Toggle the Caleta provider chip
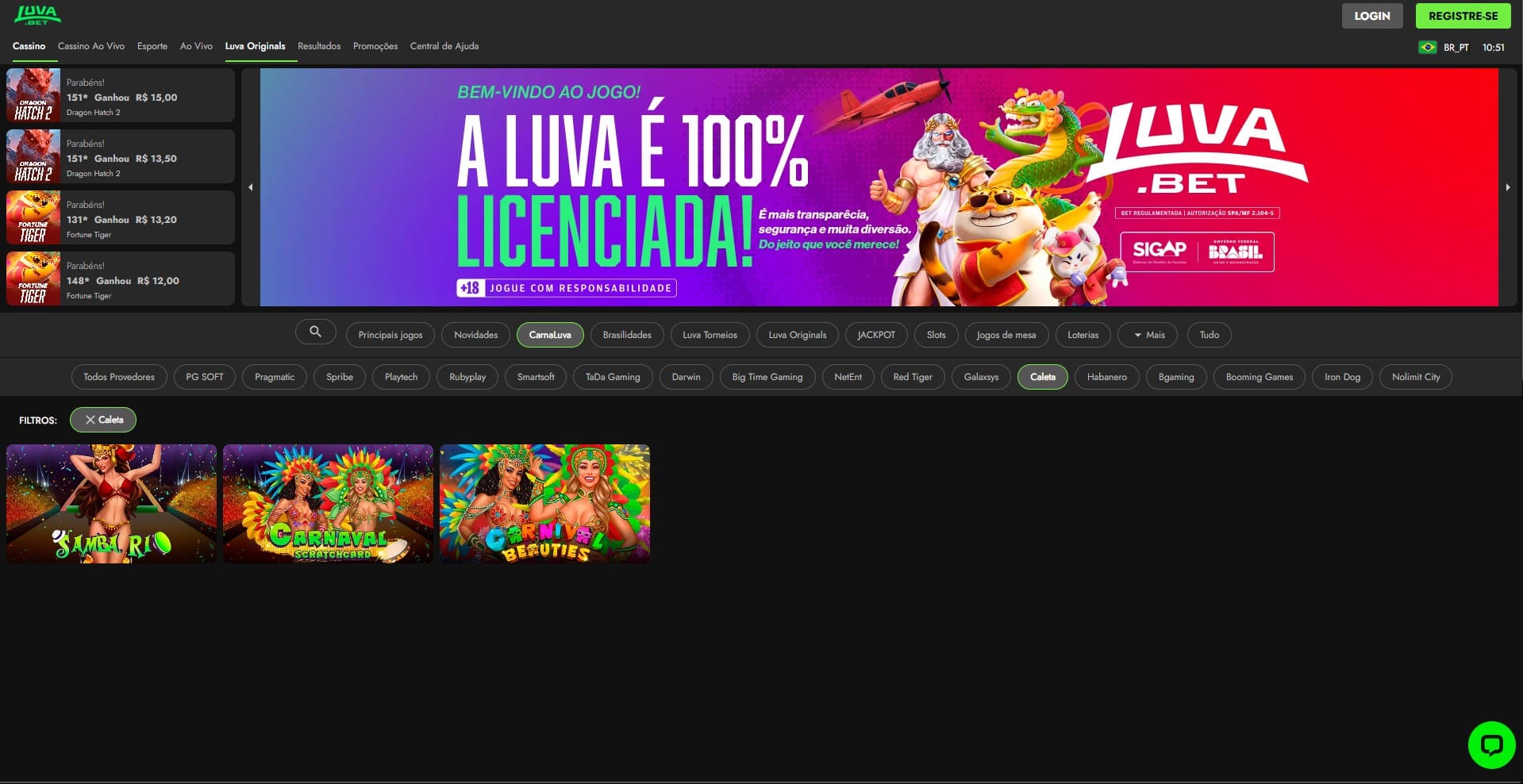 1043,377
